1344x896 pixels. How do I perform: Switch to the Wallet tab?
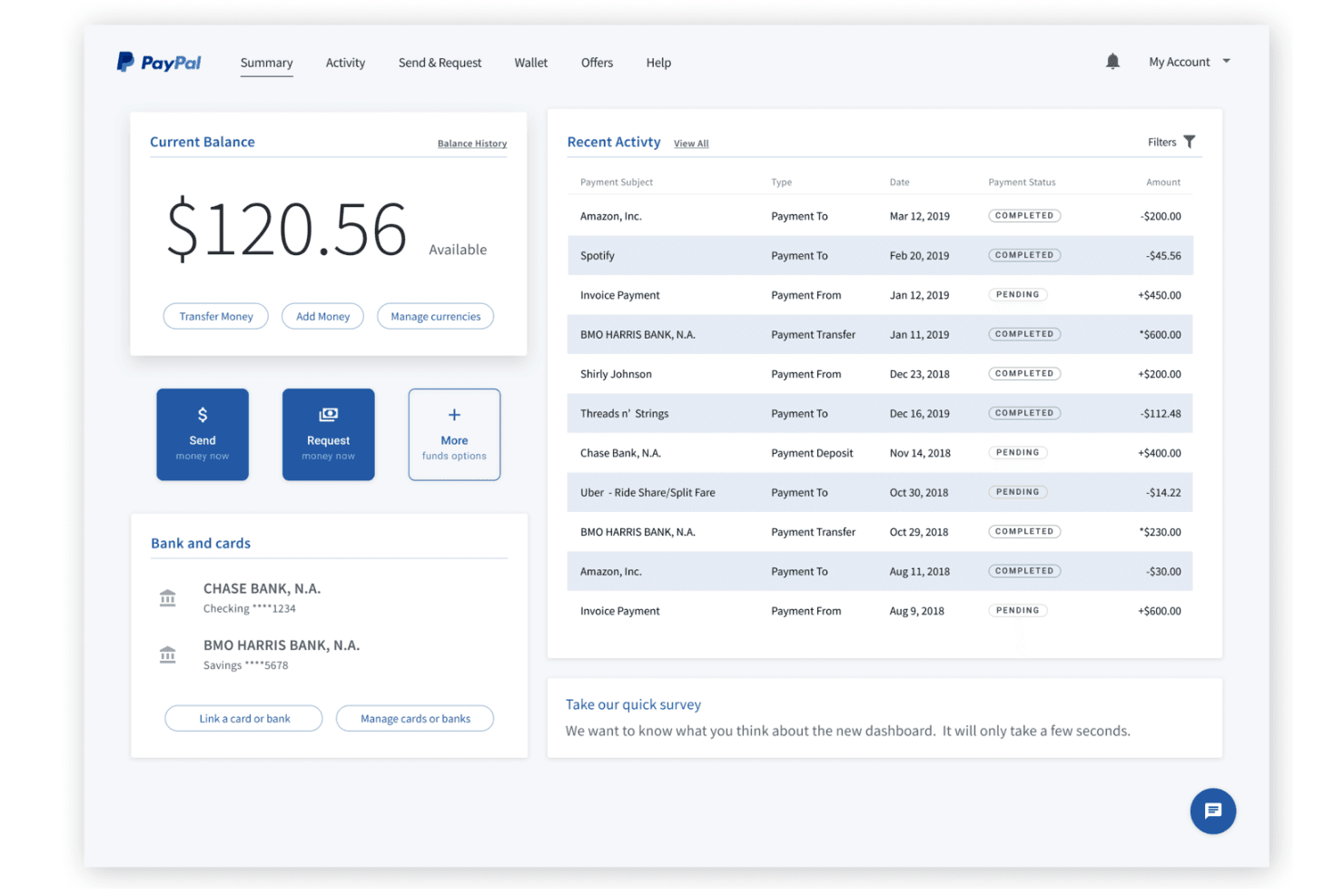(531, 63)
